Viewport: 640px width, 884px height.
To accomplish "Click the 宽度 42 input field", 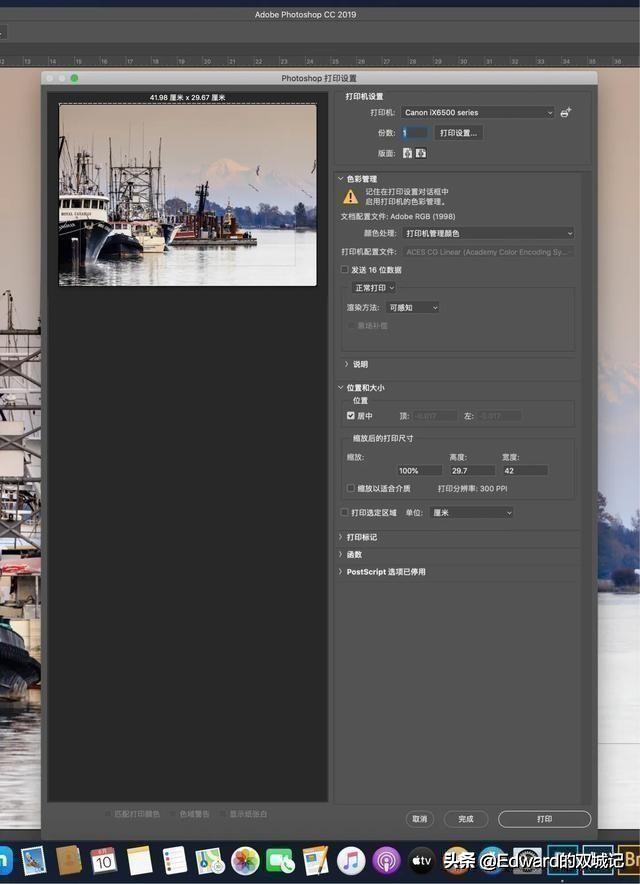I will point(525,470).
